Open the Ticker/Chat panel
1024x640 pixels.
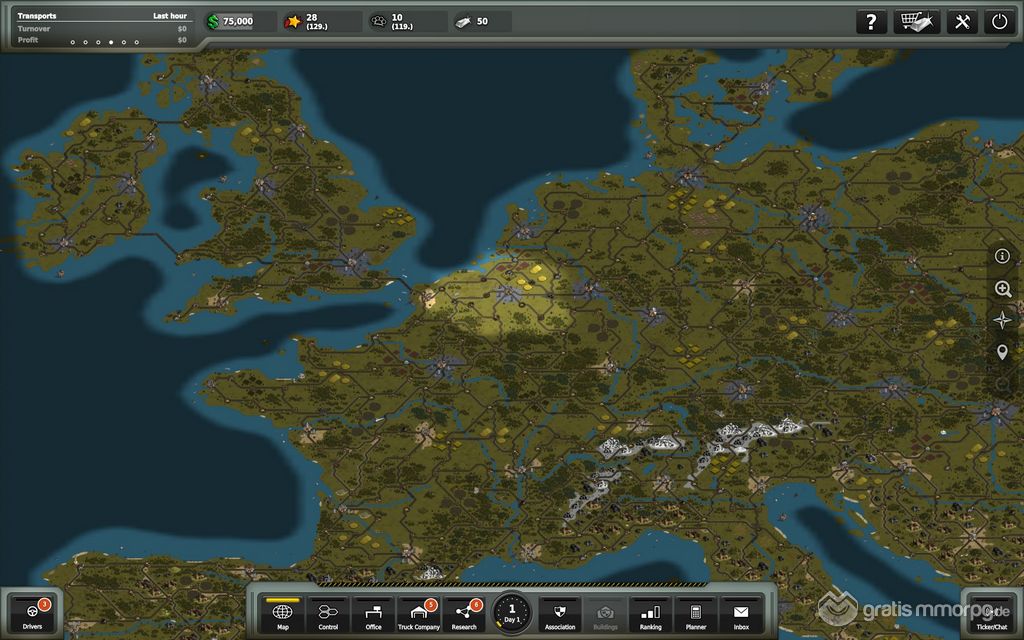point(990,613)
